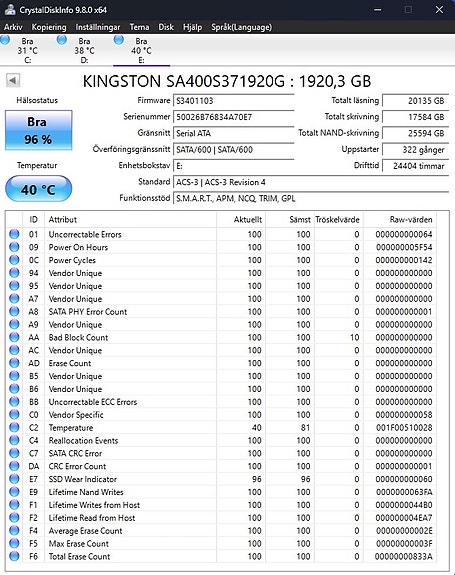The image size is (455, 575).
Task: Click the status orb for Temperature row C2
Action: [14, 427]
